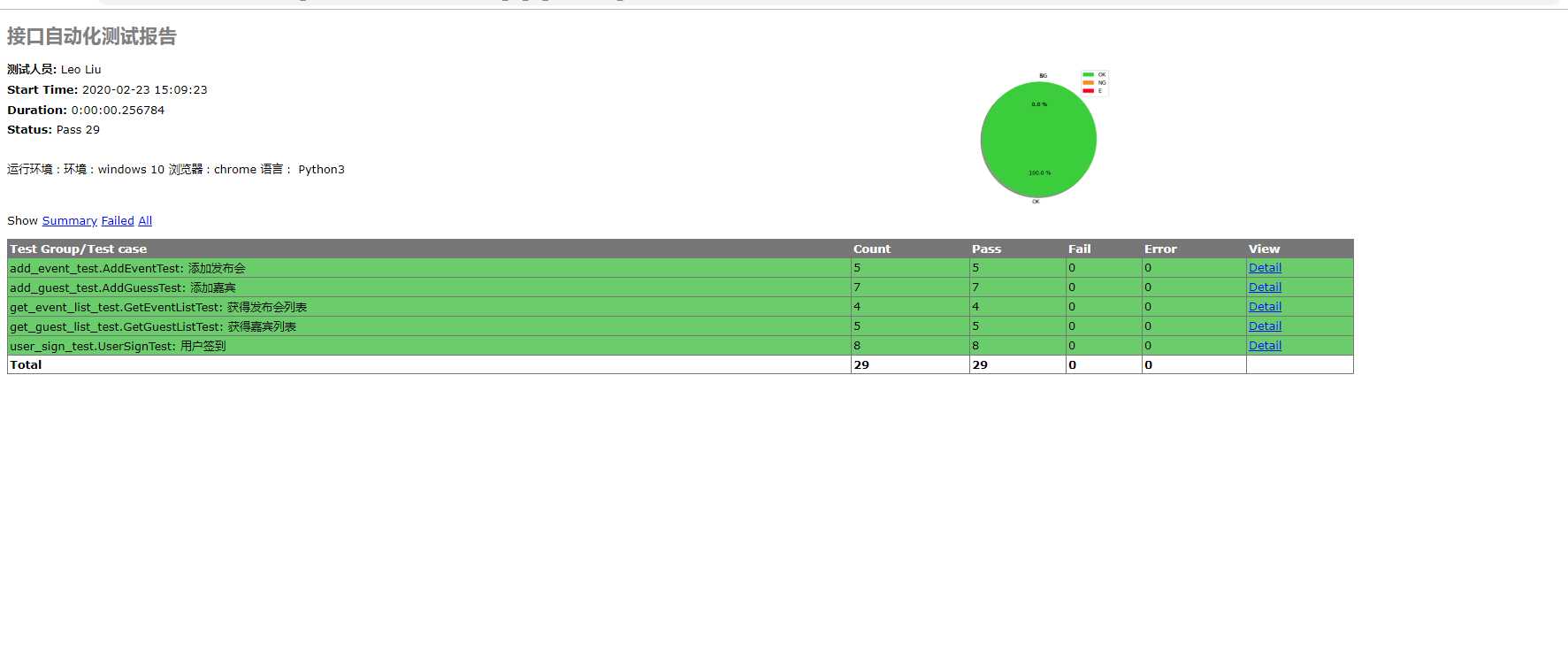This screenshot has width=1568, height=651.
Task: Select get_event_list_test.GetEventListTest: 获得发布会列表 row name
Action: pyautogui.click(x=158, y=307)
